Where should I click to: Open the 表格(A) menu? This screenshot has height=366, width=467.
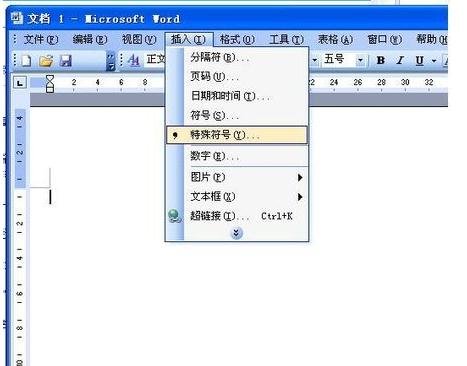[x=335, y=40]
